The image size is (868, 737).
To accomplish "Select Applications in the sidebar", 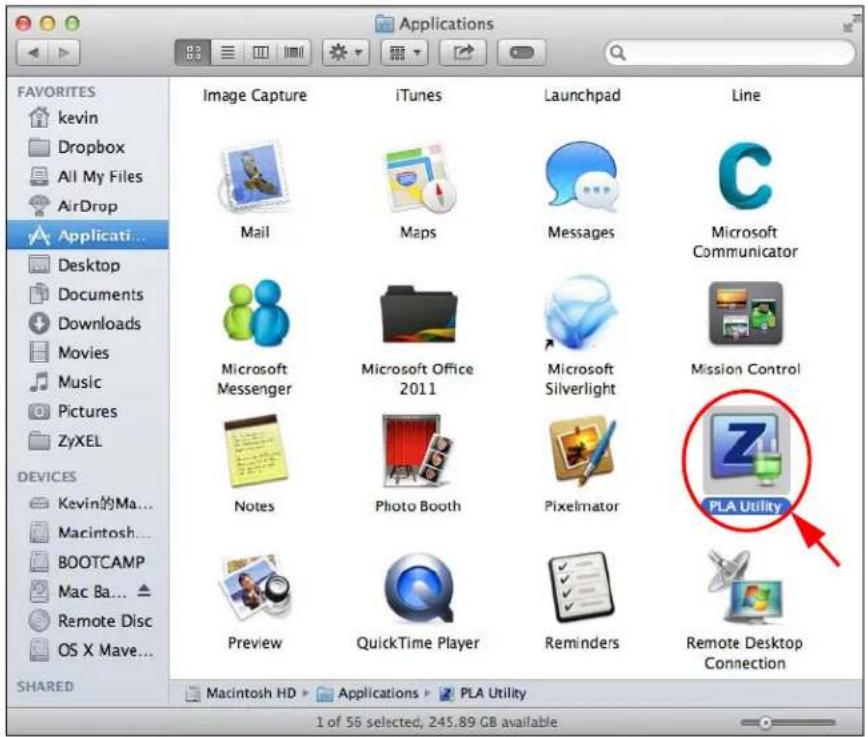I will [87, 235].
